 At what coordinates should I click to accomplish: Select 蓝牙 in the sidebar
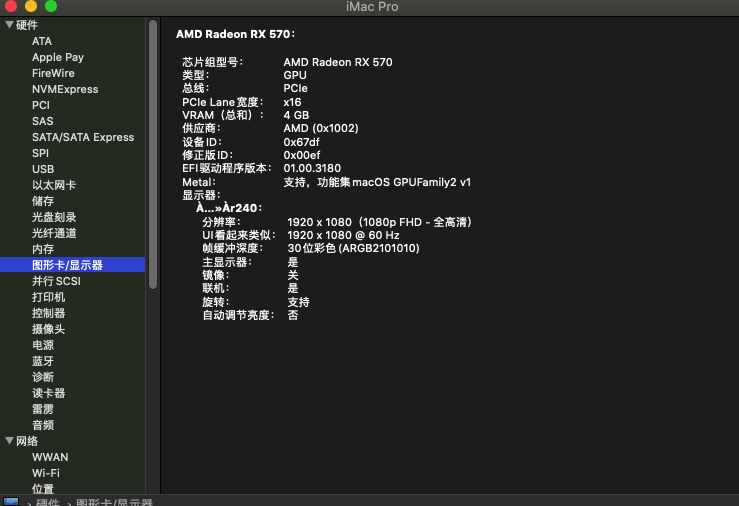(x=43, y=361)
